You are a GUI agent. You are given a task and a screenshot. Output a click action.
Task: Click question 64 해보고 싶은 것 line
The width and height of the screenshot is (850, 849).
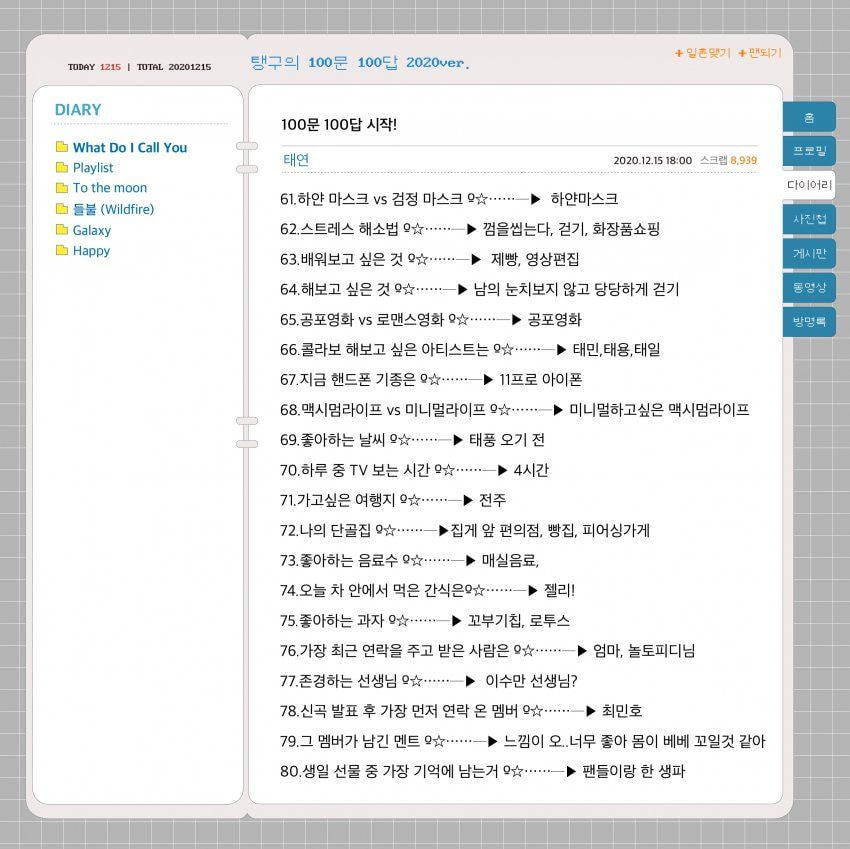[x=480, y=289]
